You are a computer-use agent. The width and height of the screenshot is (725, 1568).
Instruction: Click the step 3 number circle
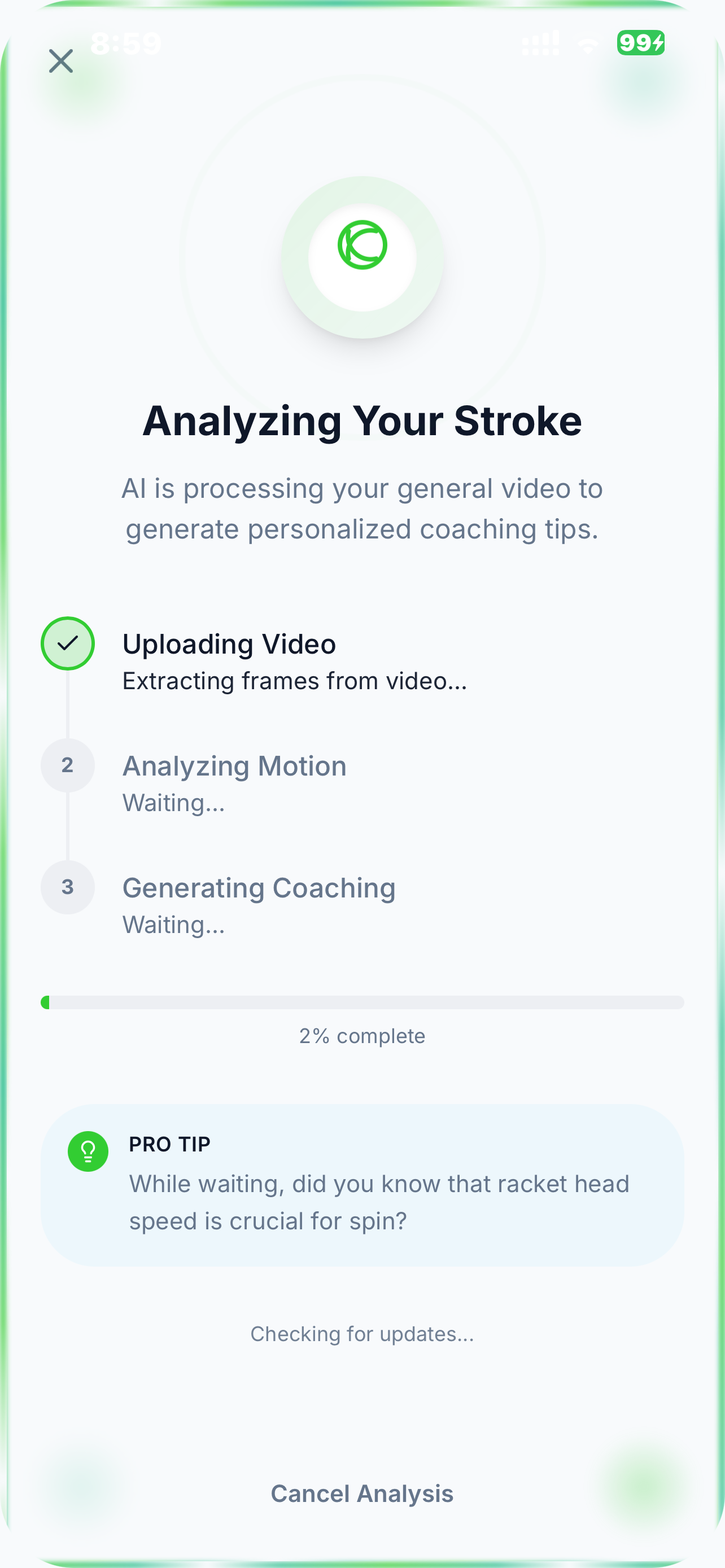pyautogui.click(x=68, y=887)
